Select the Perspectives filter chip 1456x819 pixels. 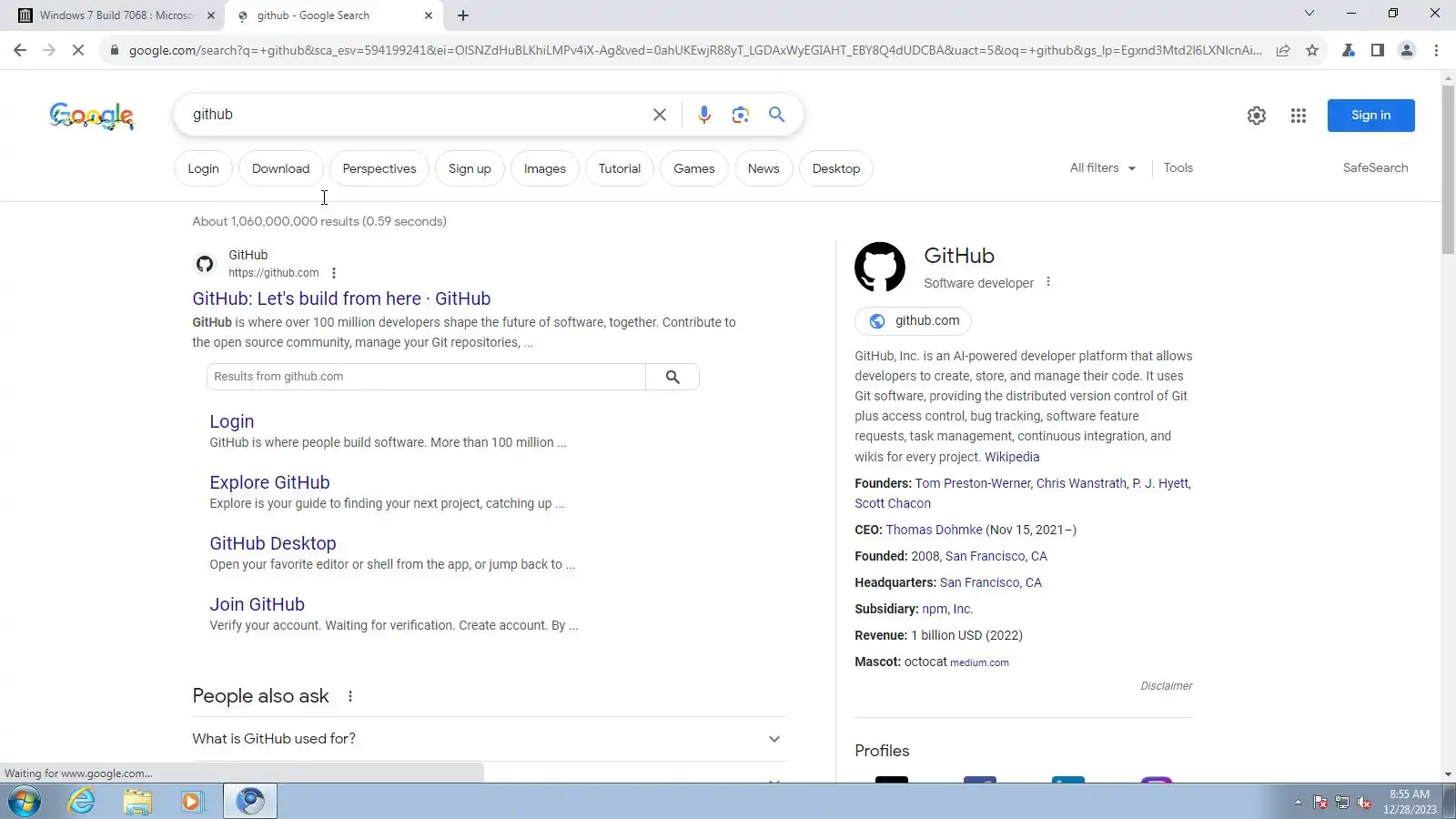click(x=379, y=169)
